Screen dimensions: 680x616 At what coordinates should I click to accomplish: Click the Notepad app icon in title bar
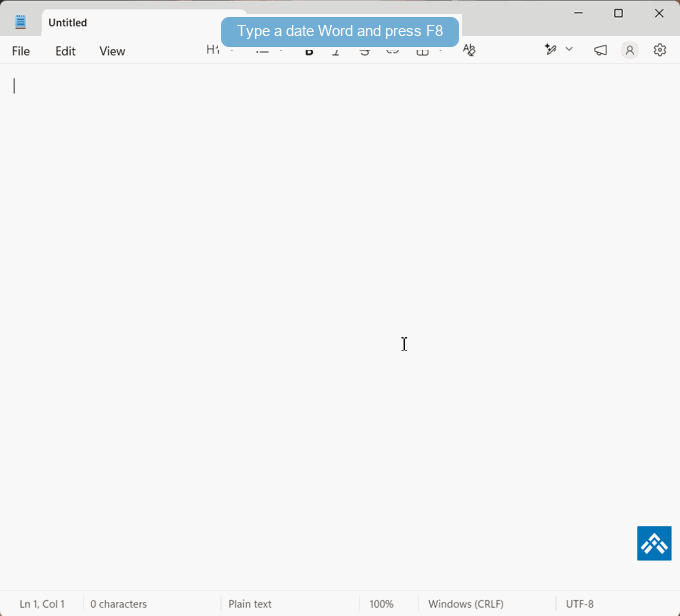click(20, 22)
